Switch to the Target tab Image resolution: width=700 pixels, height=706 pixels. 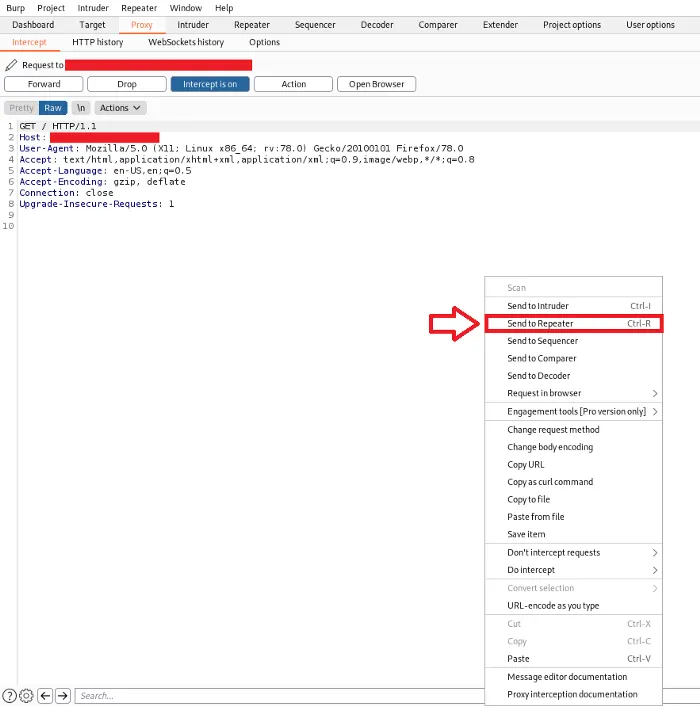coord(92,25)
